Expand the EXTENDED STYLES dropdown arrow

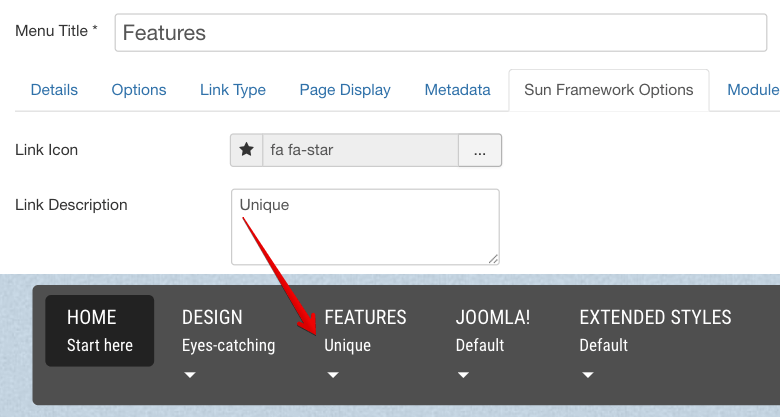pos(588,375)
